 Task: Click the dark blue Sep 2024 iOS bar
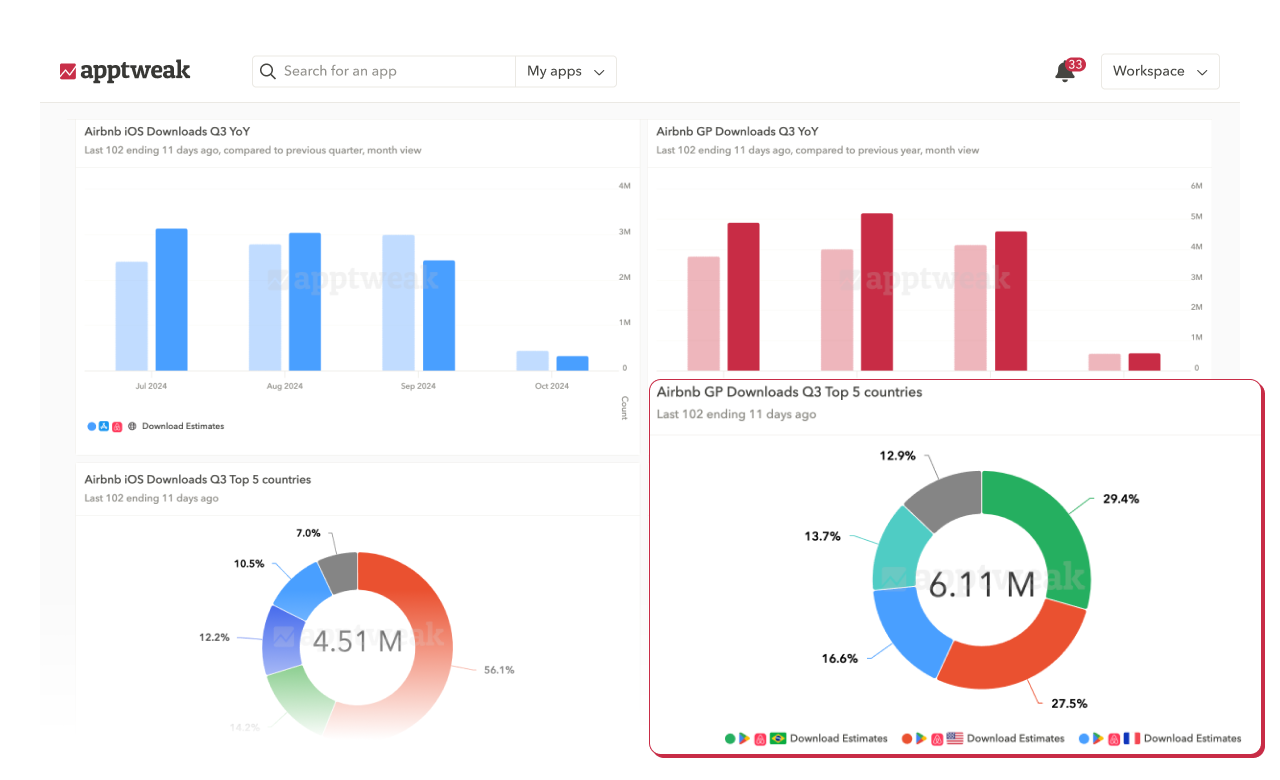pyautogui.click(x=439, y=316)
